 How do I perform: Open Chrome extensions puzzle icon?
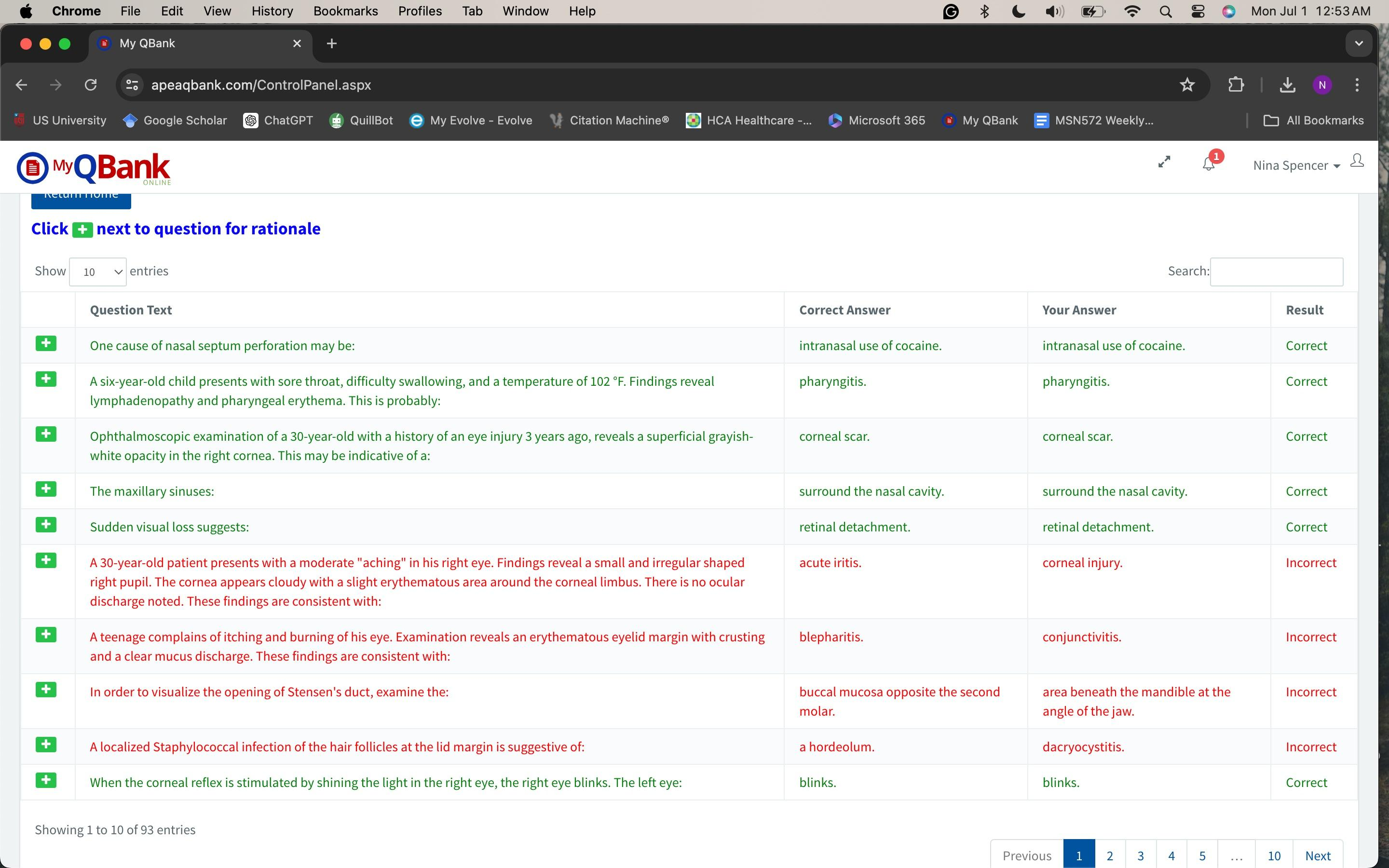click(x=1236, y=85)
